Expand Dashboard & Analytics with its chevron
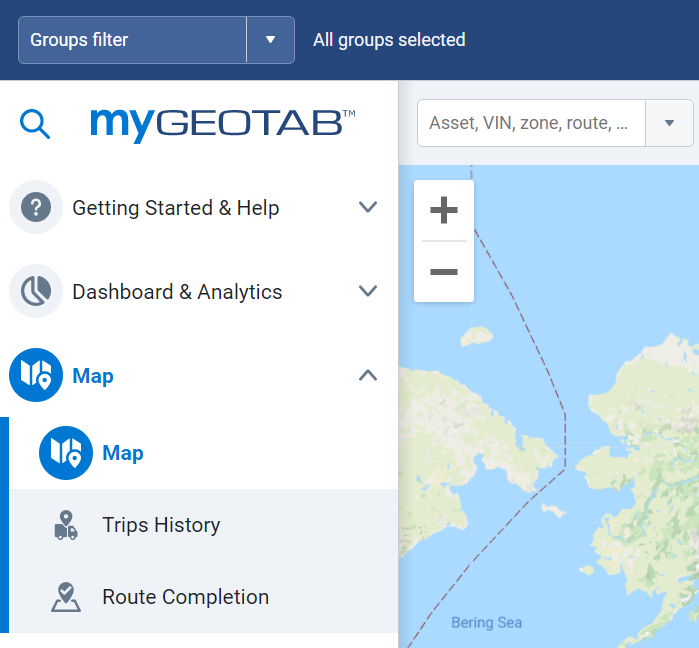Screen dimensions: 699x648 coord(368,292)
